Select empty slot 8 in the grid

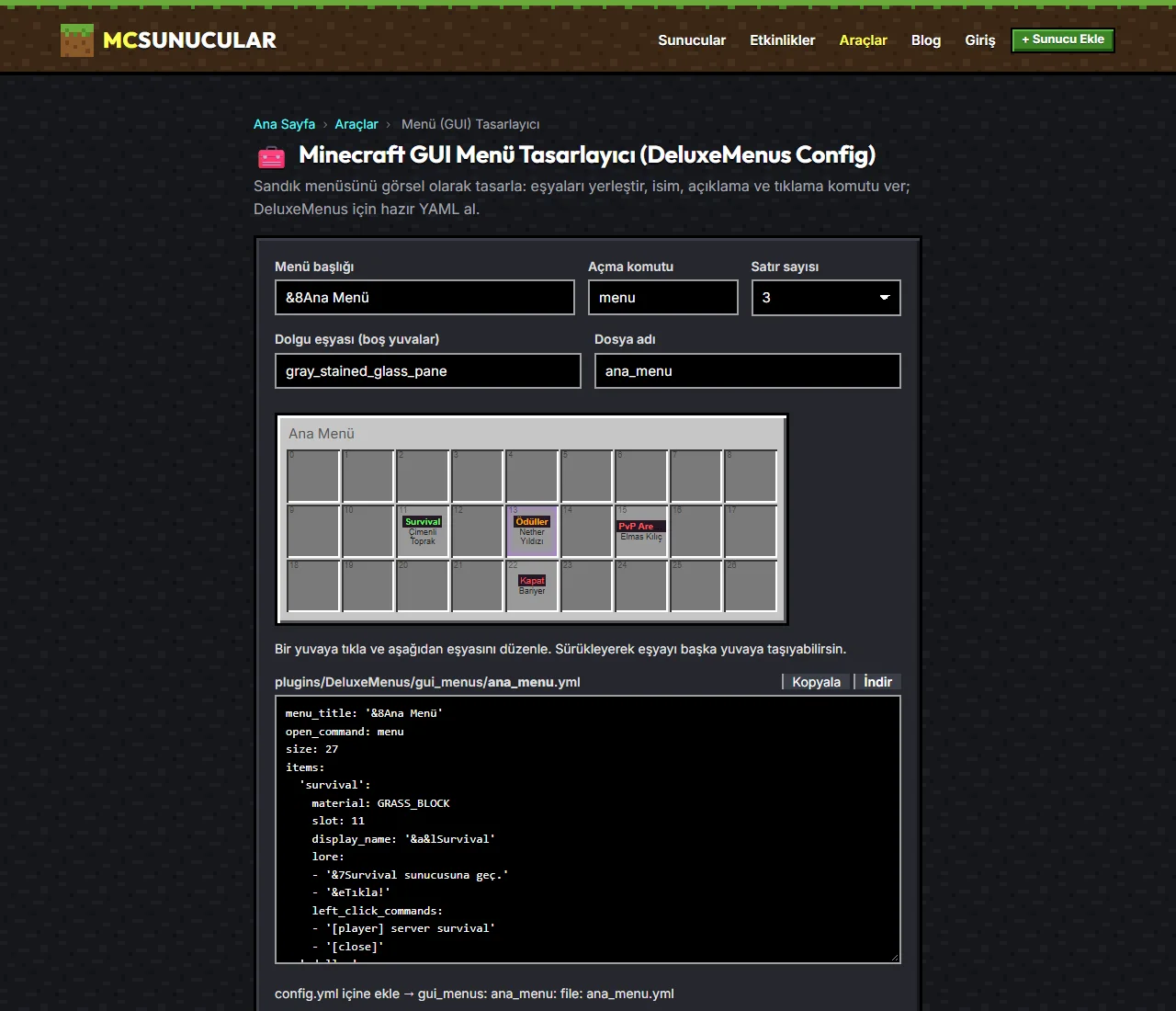click(x=751, y=476)
